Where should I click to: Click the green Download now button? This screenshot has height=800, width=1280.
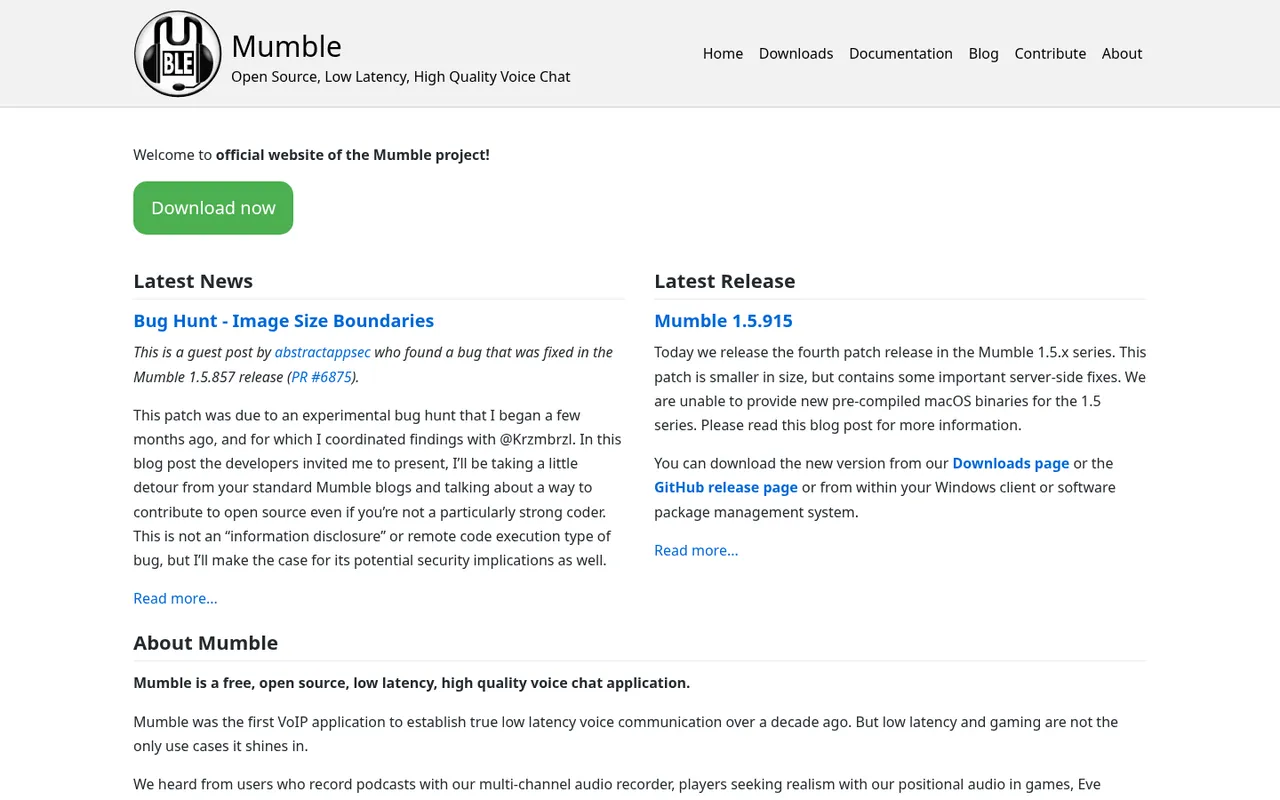tap(213, 208)
